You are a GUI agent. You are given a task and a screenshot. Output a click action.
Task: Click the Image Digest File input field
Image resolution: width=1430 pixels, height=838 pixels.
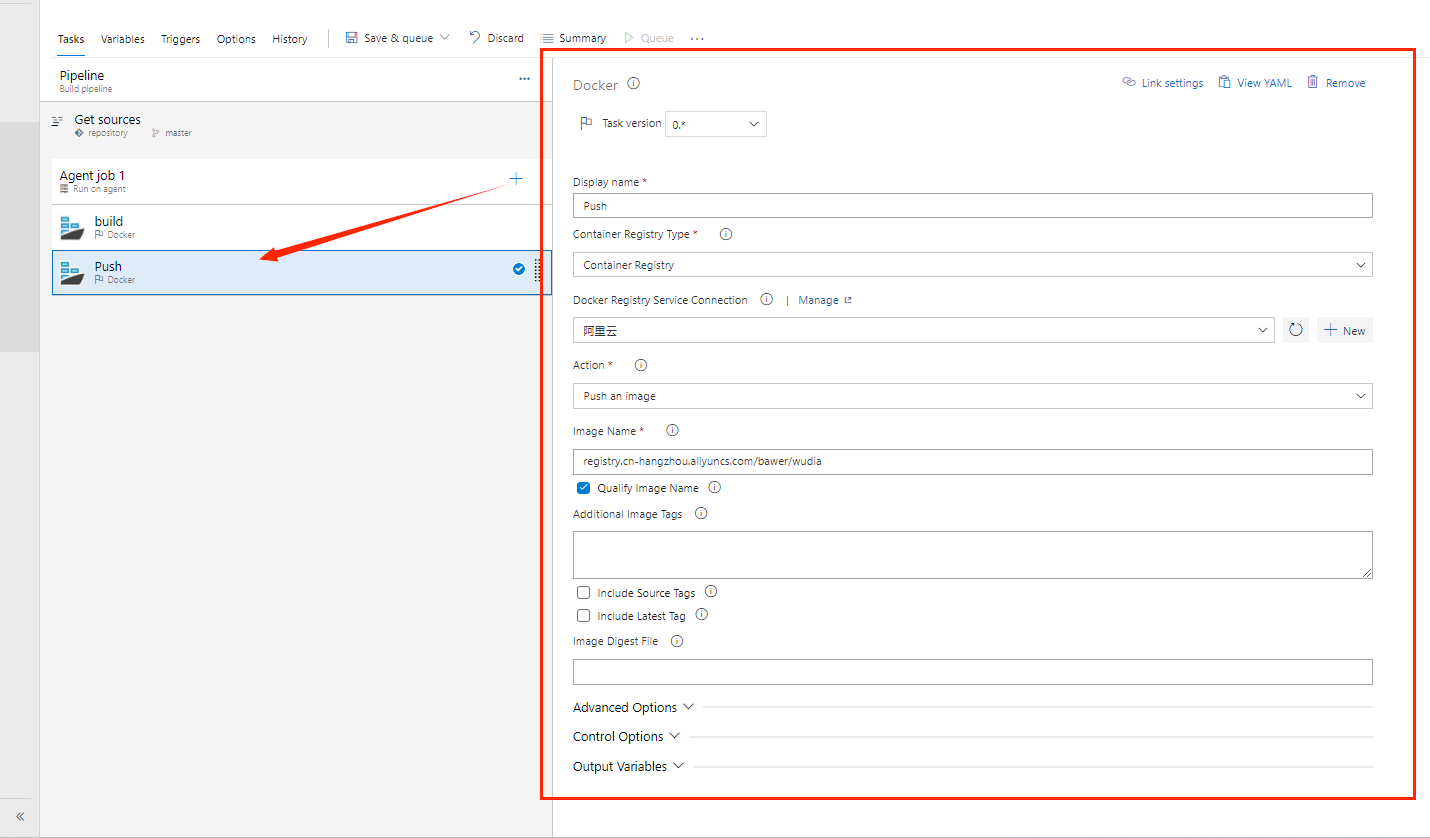(x=972, y=671)
